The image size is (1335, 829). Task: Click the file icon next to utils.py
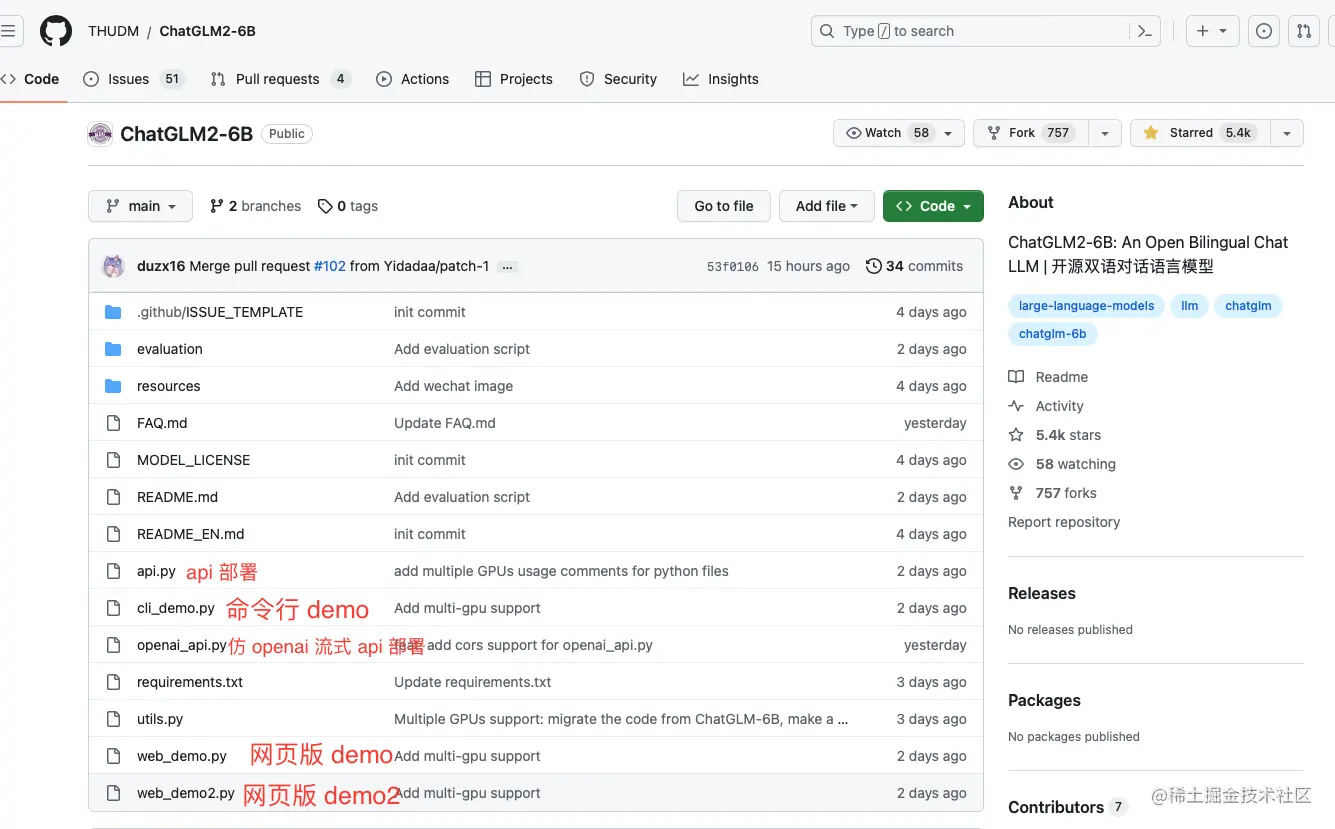[x=113, y=719]
